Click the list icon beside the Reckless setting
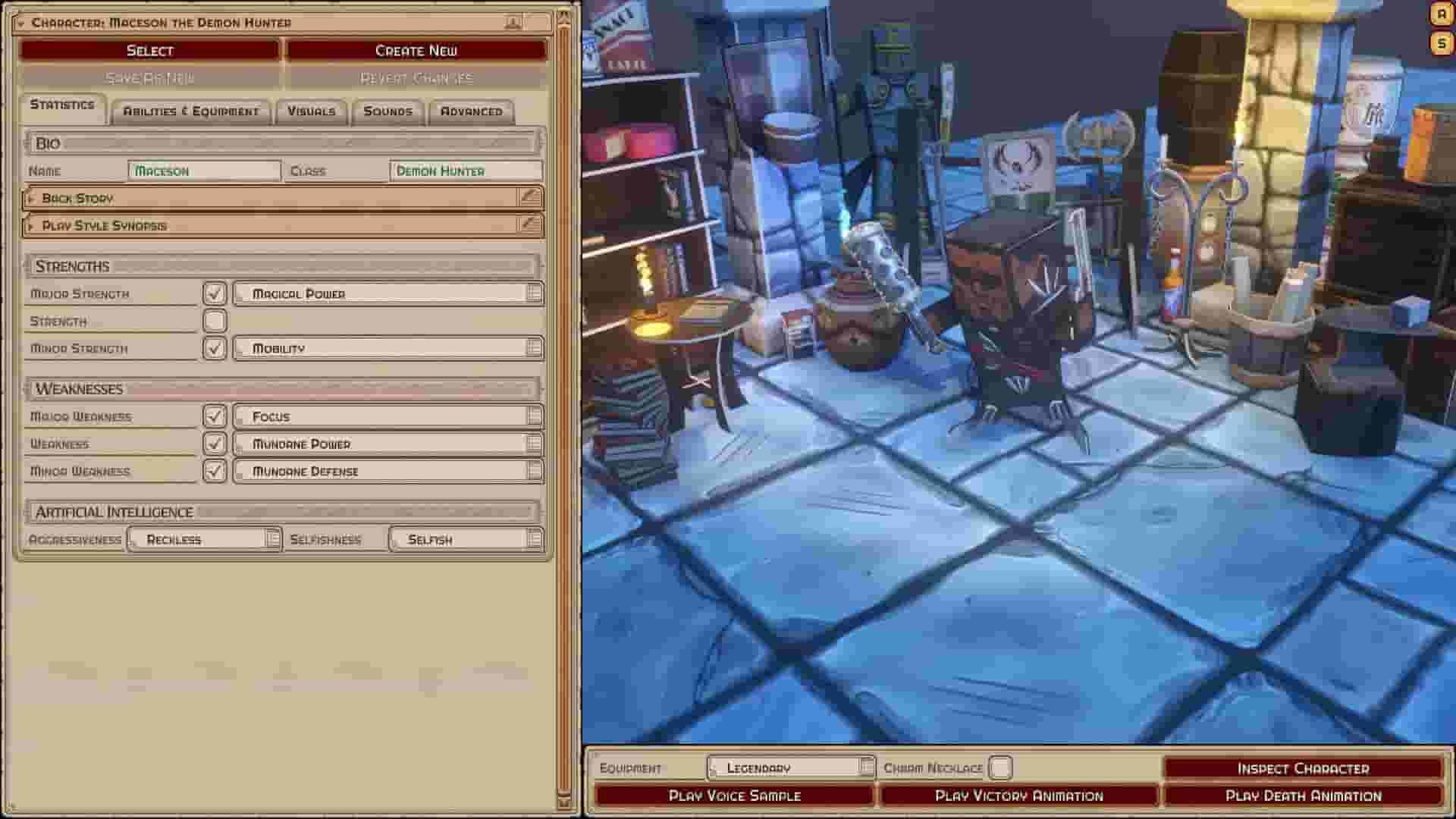Screen dimensions: 1456x819 [x=271, y=539]
